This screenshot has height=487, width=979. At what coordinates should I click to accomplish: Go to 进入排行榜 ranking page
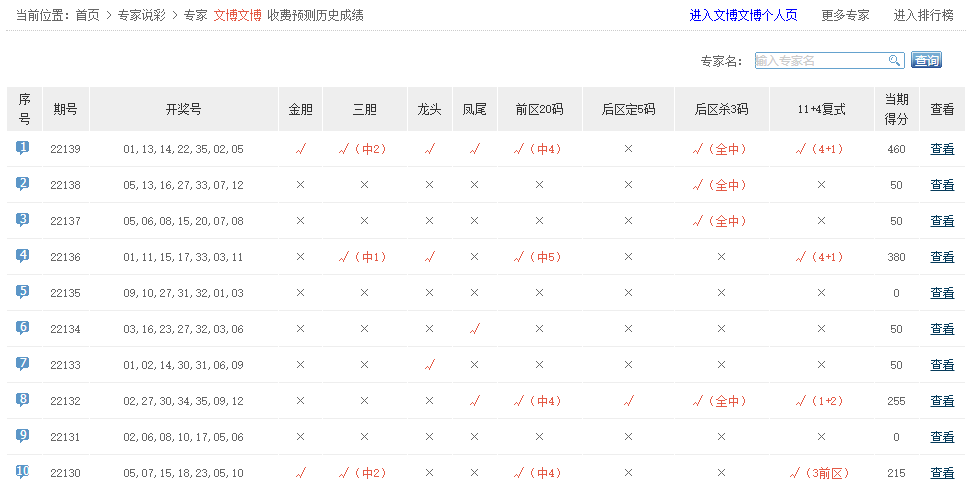(x=925, y=15)
